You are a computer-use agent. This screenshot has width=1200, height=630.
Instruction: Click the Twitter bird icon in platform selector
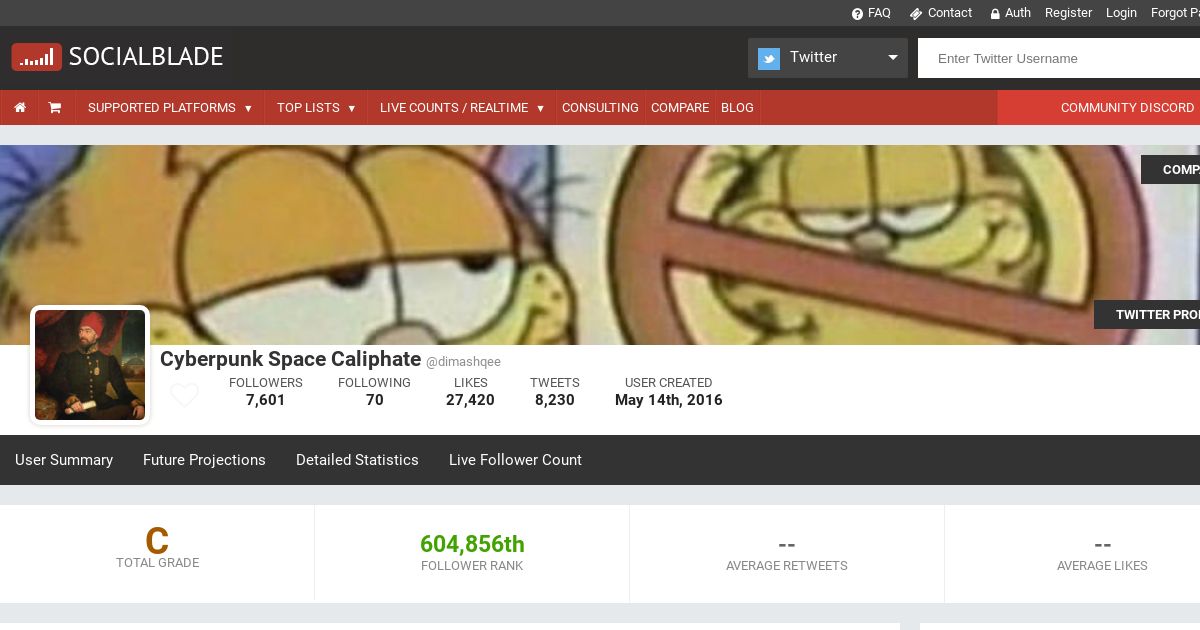(769, 58)
